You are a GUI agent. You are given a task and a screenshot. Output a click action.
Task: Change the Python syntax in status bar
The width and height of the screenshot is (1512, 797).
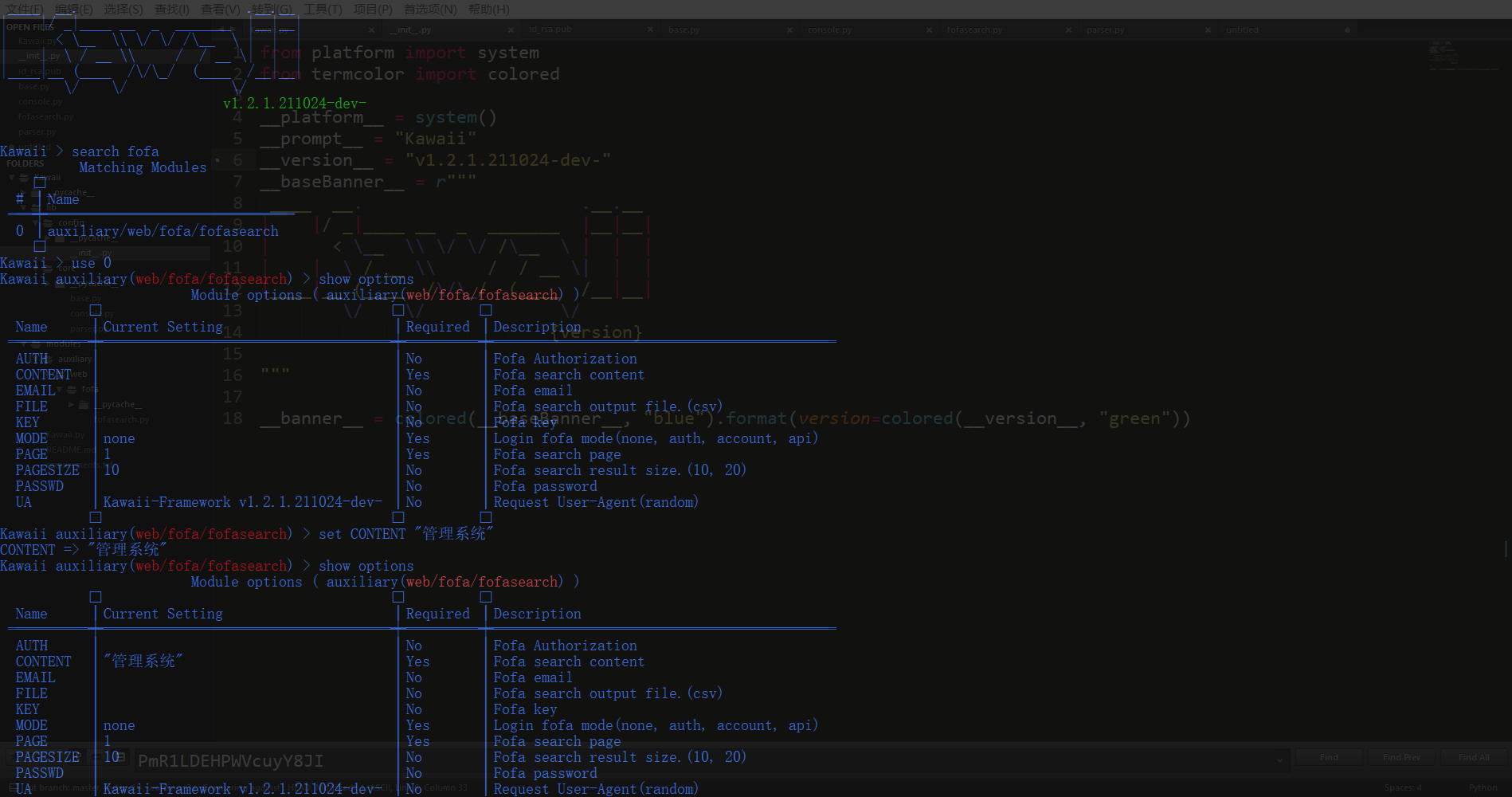tap(1483, 787)
